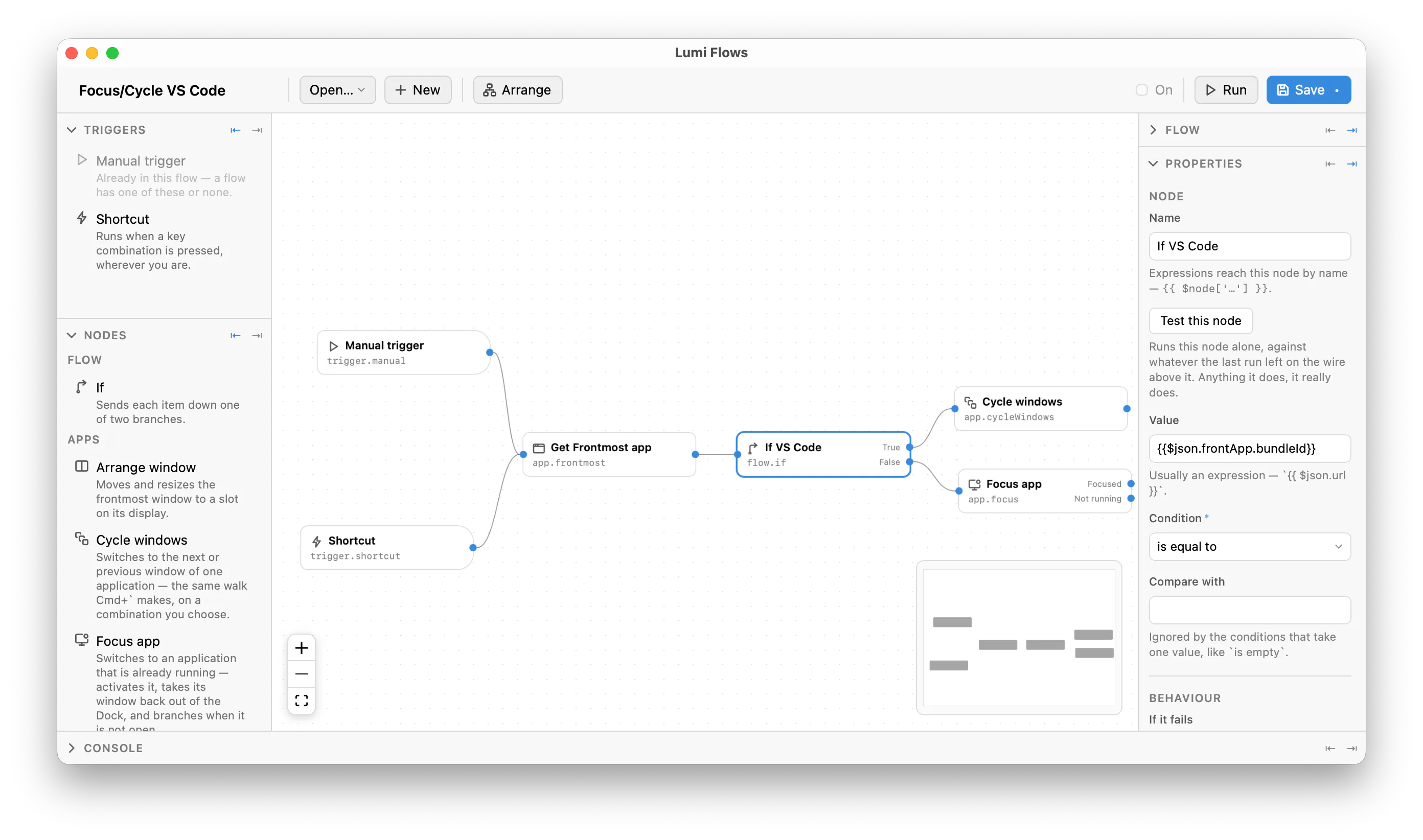
Task: Expand the Console panel
Action: [x=72, y=749]
